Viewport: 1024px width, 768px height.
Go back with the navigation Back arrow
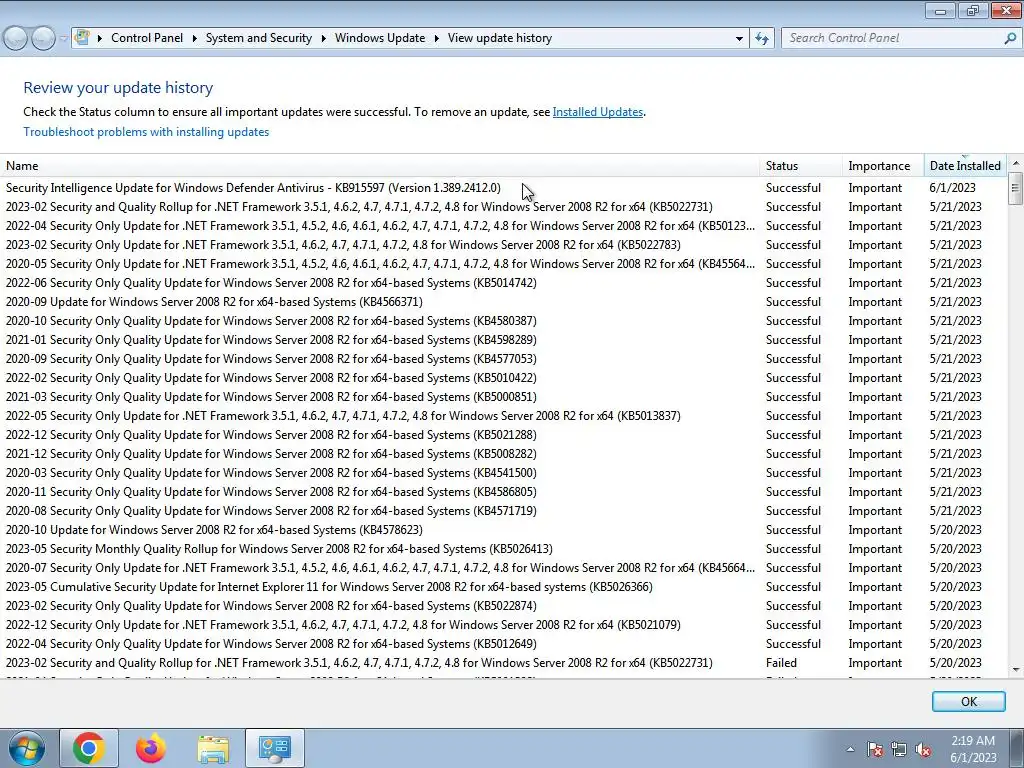[x=16, y=39]
